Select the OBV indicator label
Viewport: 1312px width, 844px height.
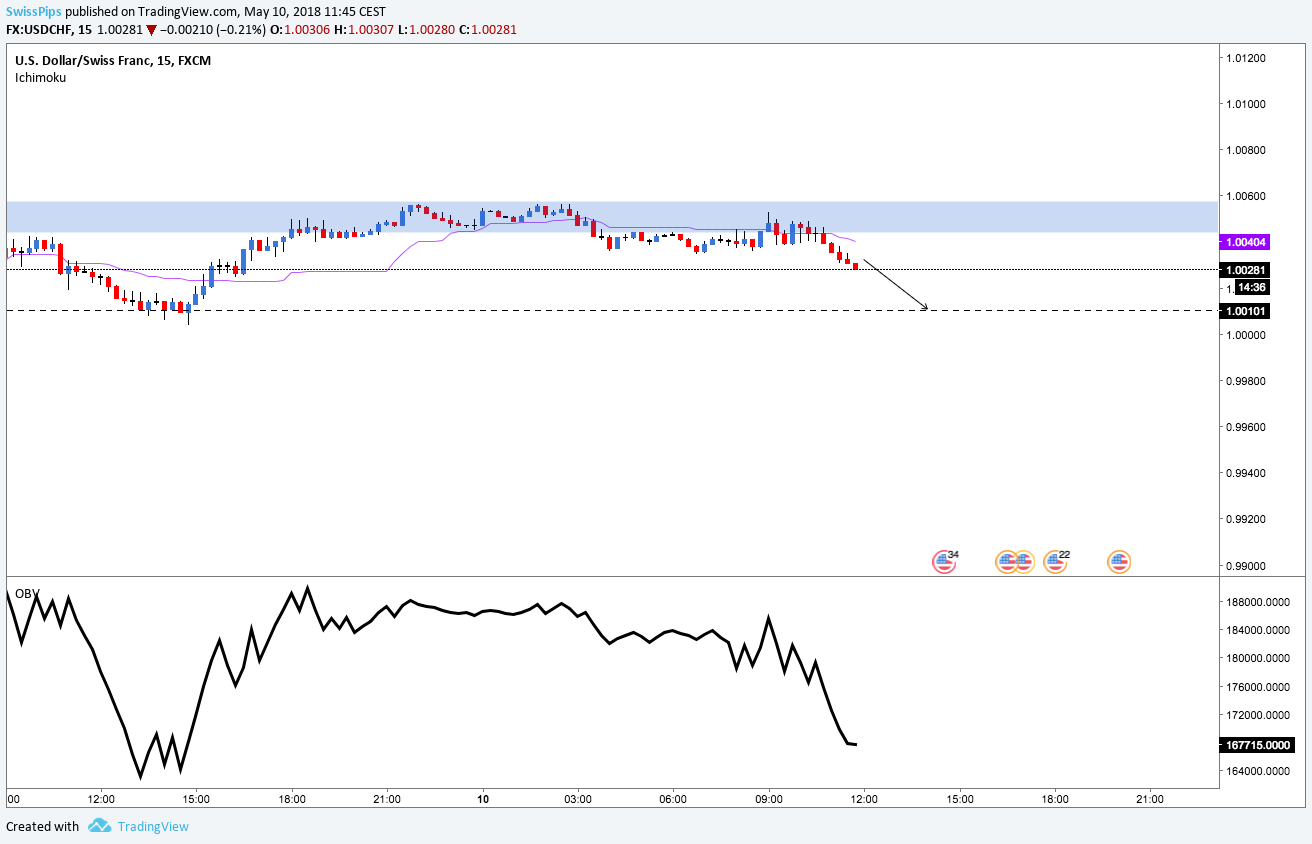tap(26, 593)
